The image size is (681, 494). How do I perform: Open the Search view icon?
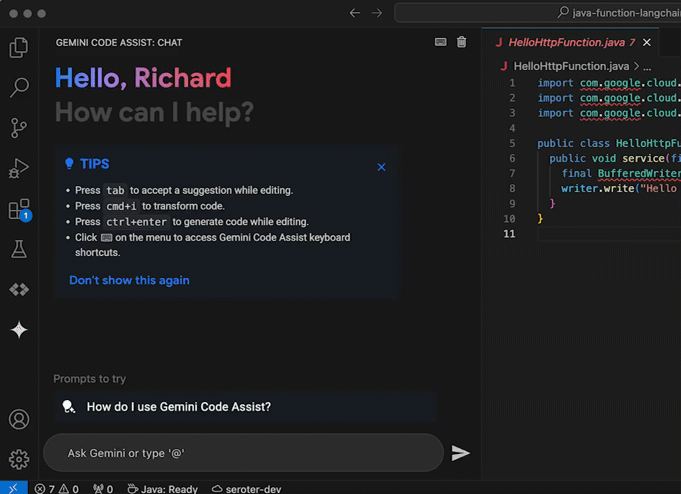point(19,88)
